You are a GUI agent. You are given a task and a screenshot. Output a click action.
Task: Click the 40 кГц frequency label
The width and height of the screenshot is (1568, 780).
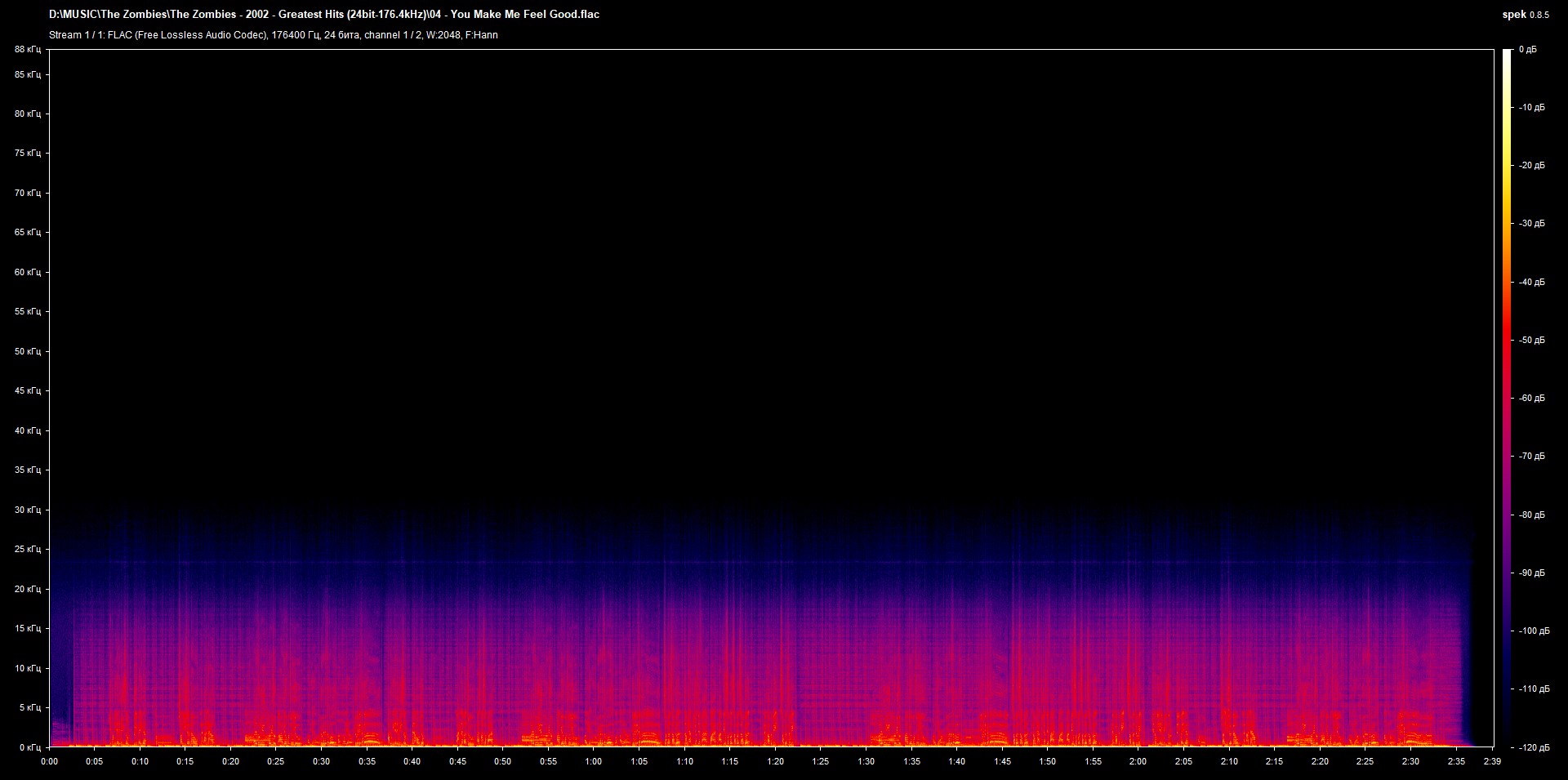(28, 430)
